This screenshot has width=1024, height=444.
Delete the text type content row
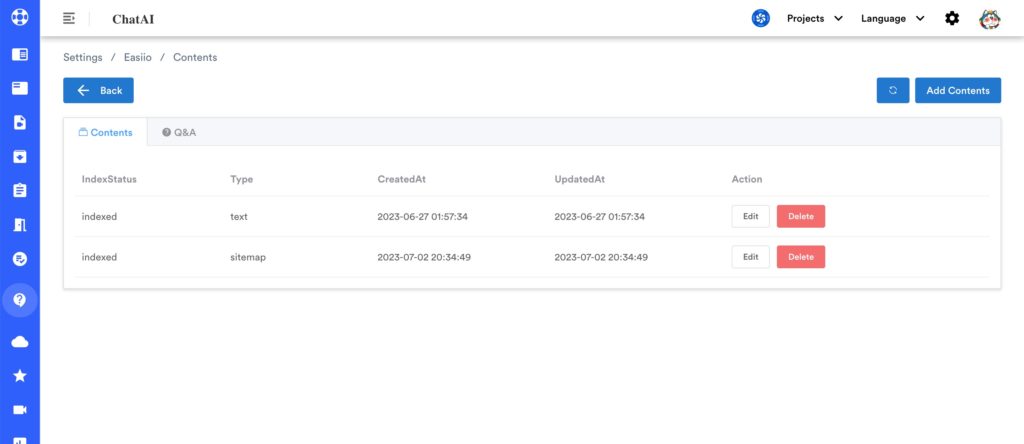pos(801,216)
